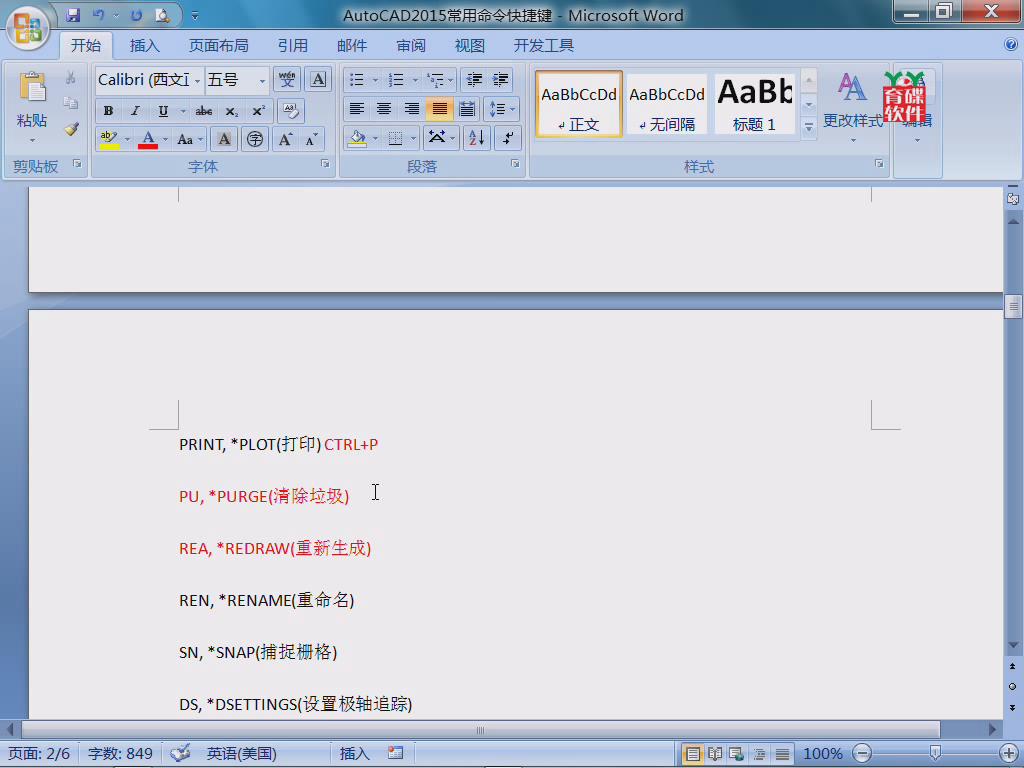Click the sort A-Z icon
The height and width of the screenshot is (768, 1024).
tap(477, 138)
